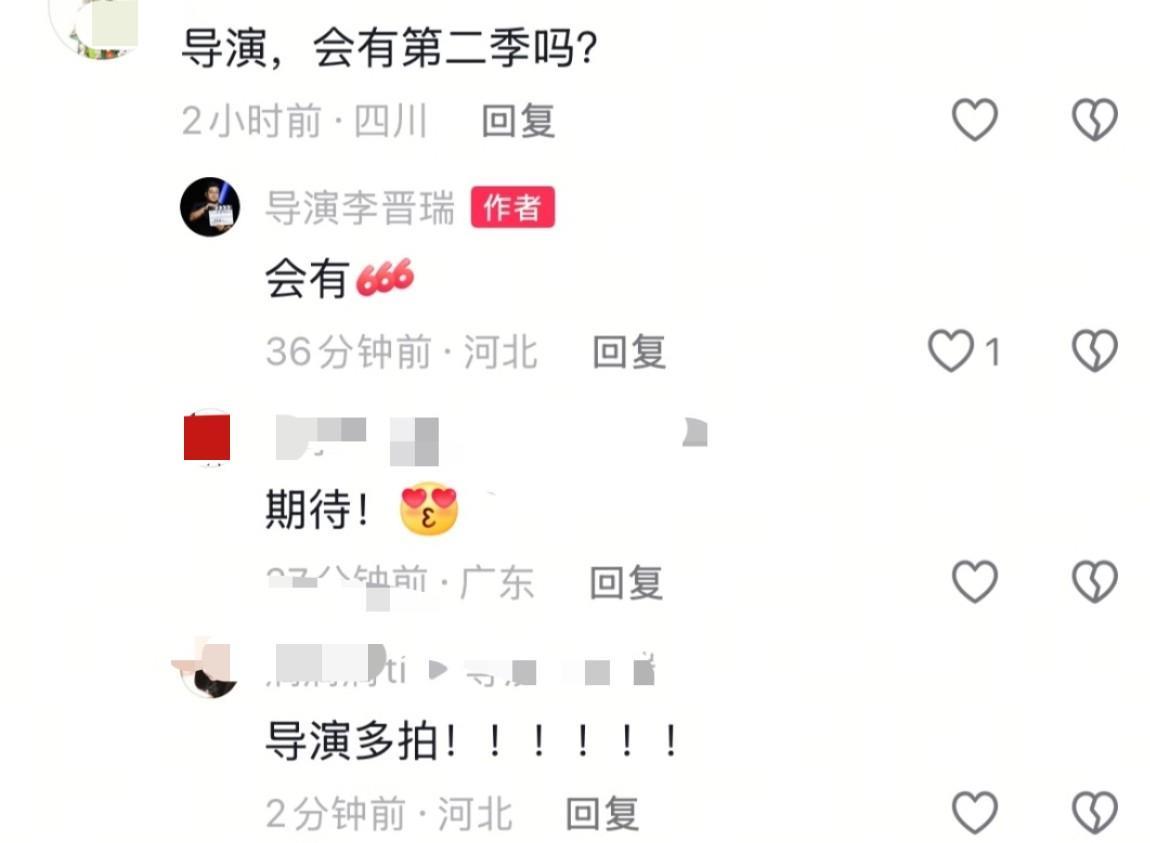
Task: Reply to the 四川 comment via 回复
Action: coord(519,121)
